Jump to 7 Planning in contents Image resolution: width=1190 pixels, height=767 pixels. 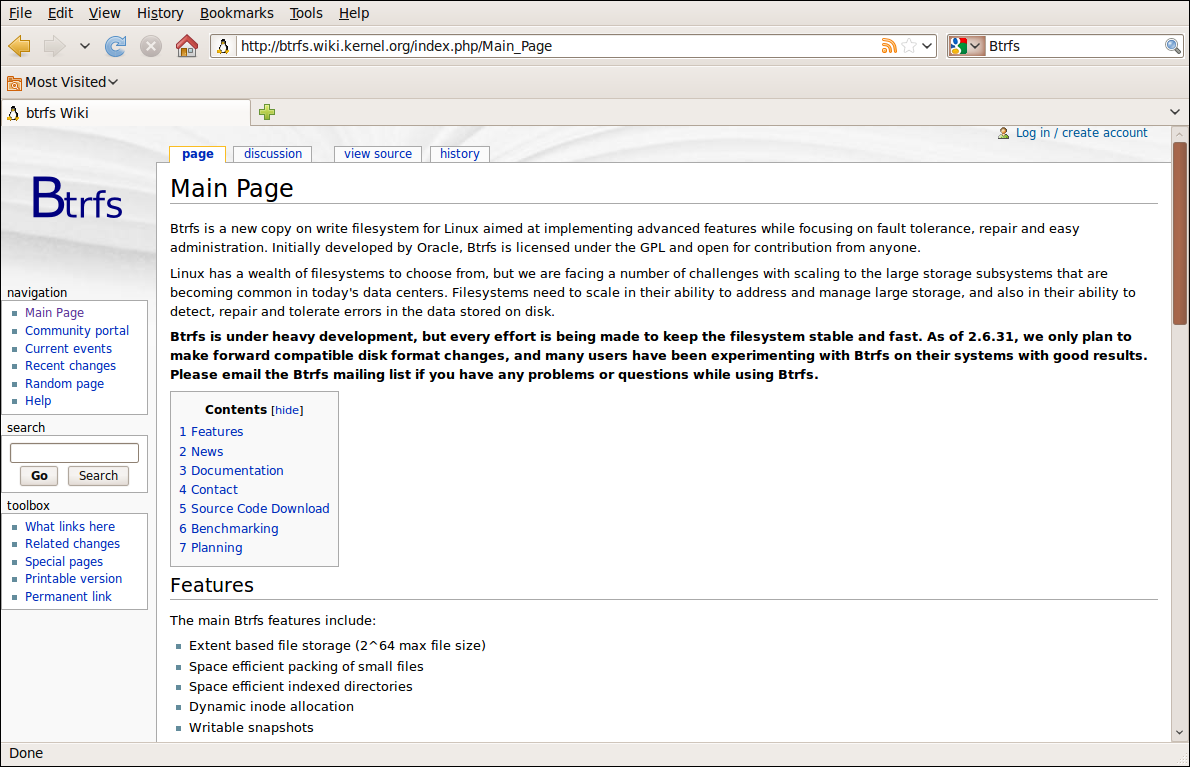coord(211,548)
